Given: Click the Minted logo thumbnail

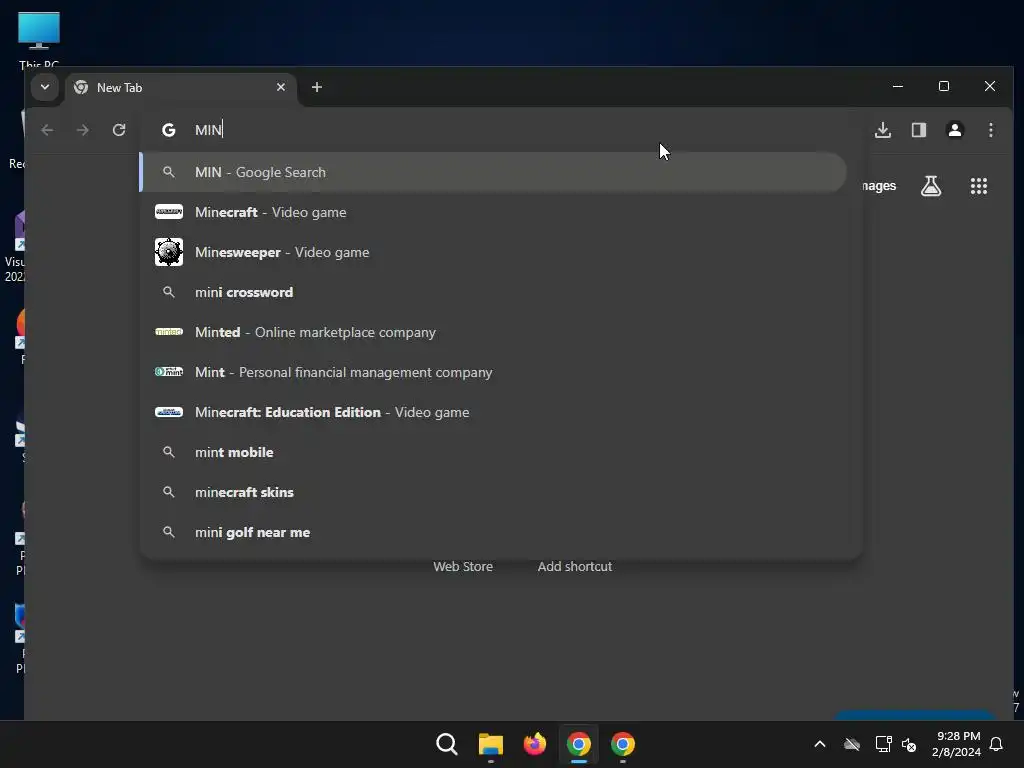Looking at the screenshot, I should coord(168,332).
